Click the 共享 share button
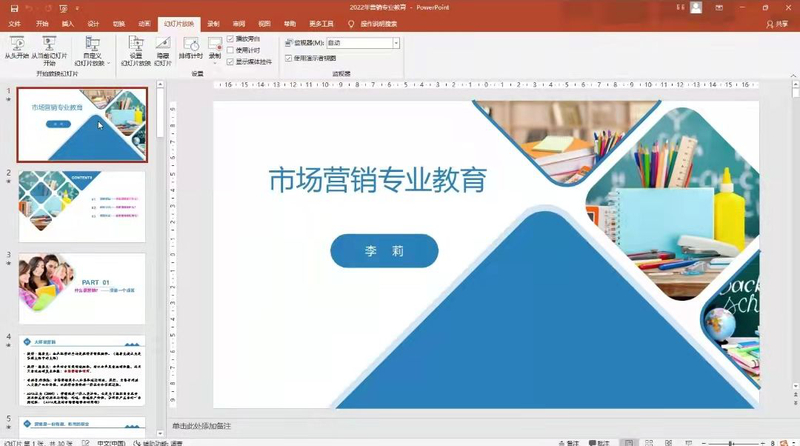800x446 pixels. point(777,24)
